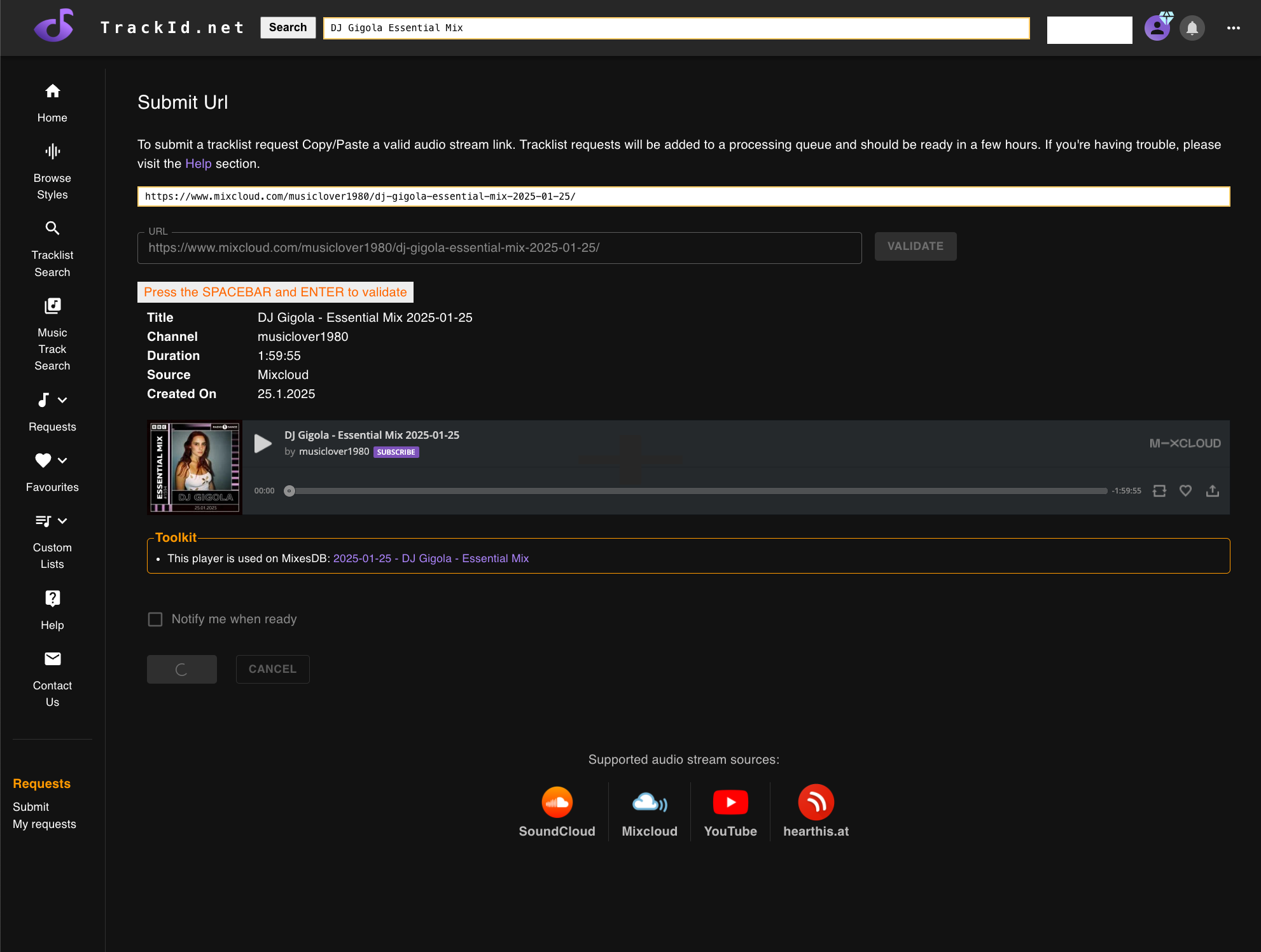
Task: Click the repost icon in Mixcloud player
Action: pos(1159,491)
